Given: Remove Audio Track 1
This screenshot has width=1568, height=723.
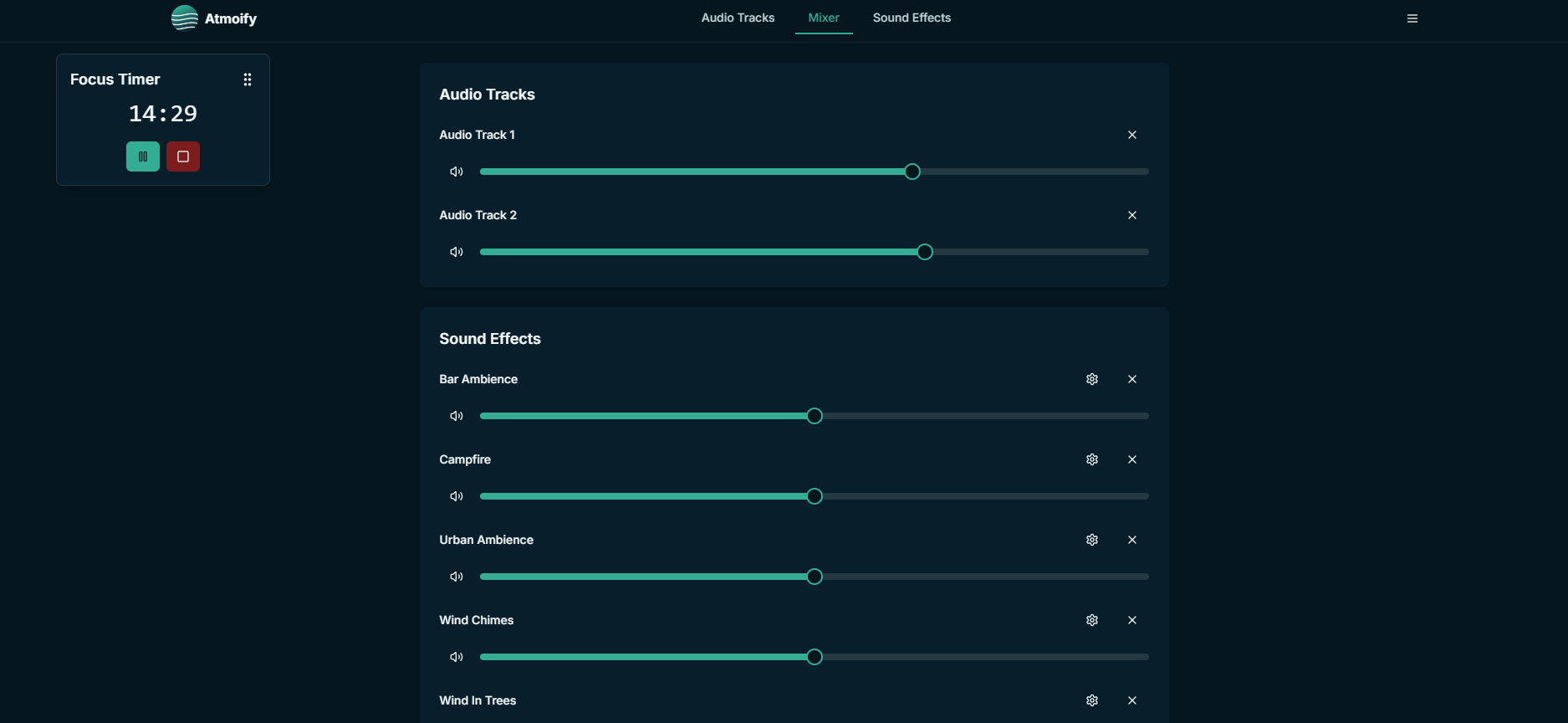Looking at the screenshot, I should (x=1132, y=135).
